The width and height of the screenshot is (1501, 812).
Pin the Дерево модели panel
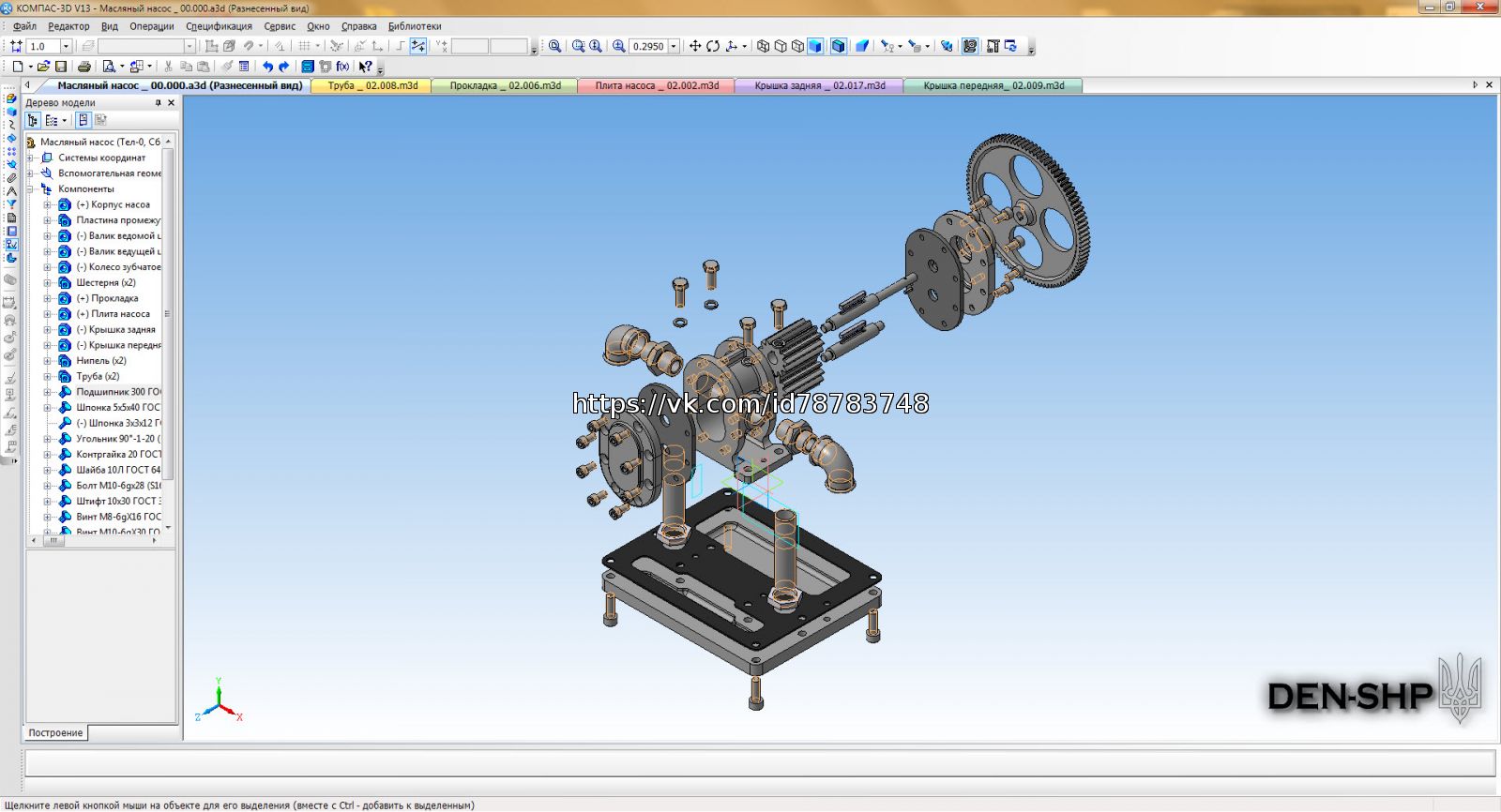pos(158,103)
